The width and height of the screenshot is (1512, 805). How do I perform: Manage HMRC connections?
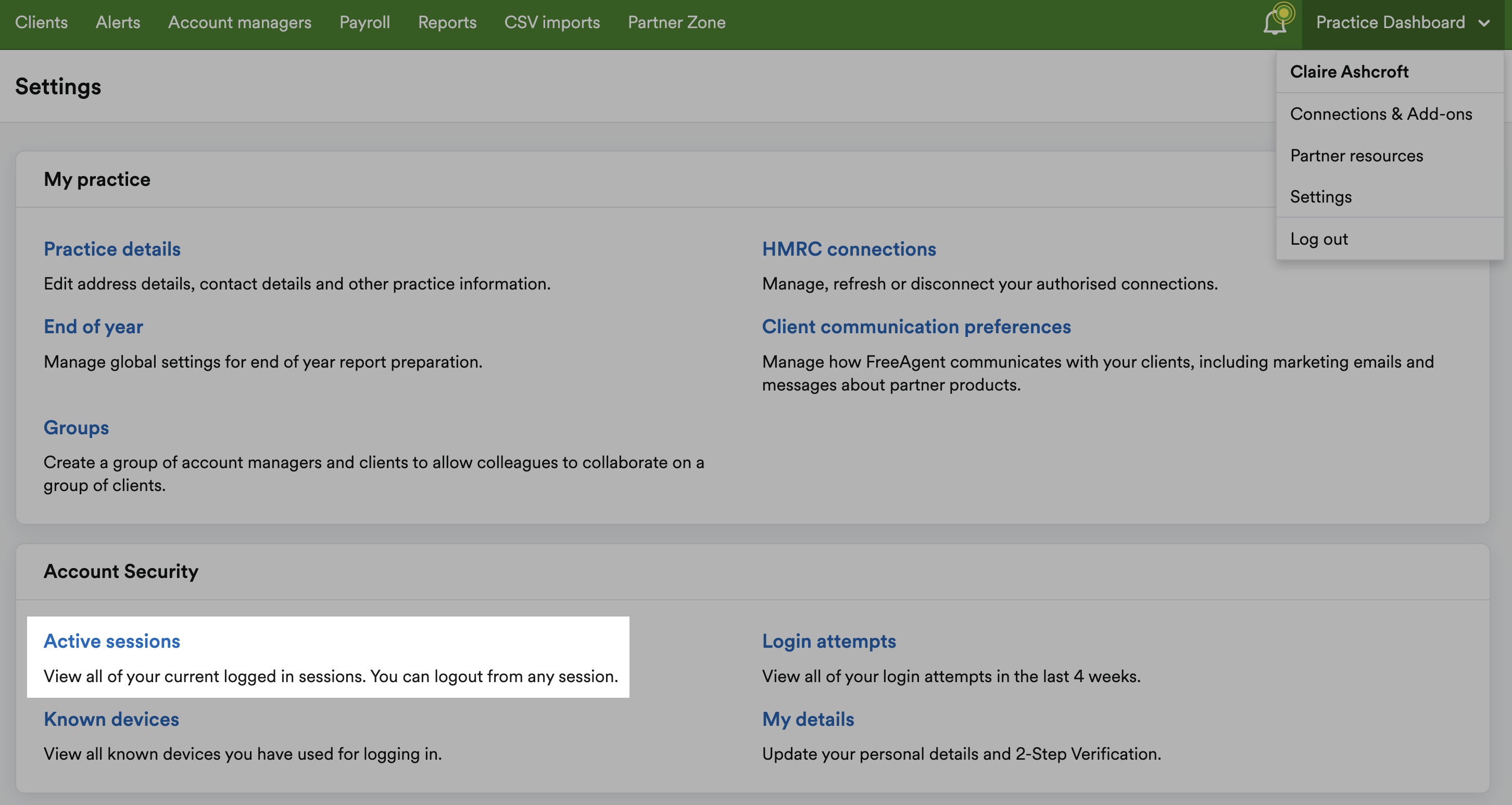(x=848, y=248)
